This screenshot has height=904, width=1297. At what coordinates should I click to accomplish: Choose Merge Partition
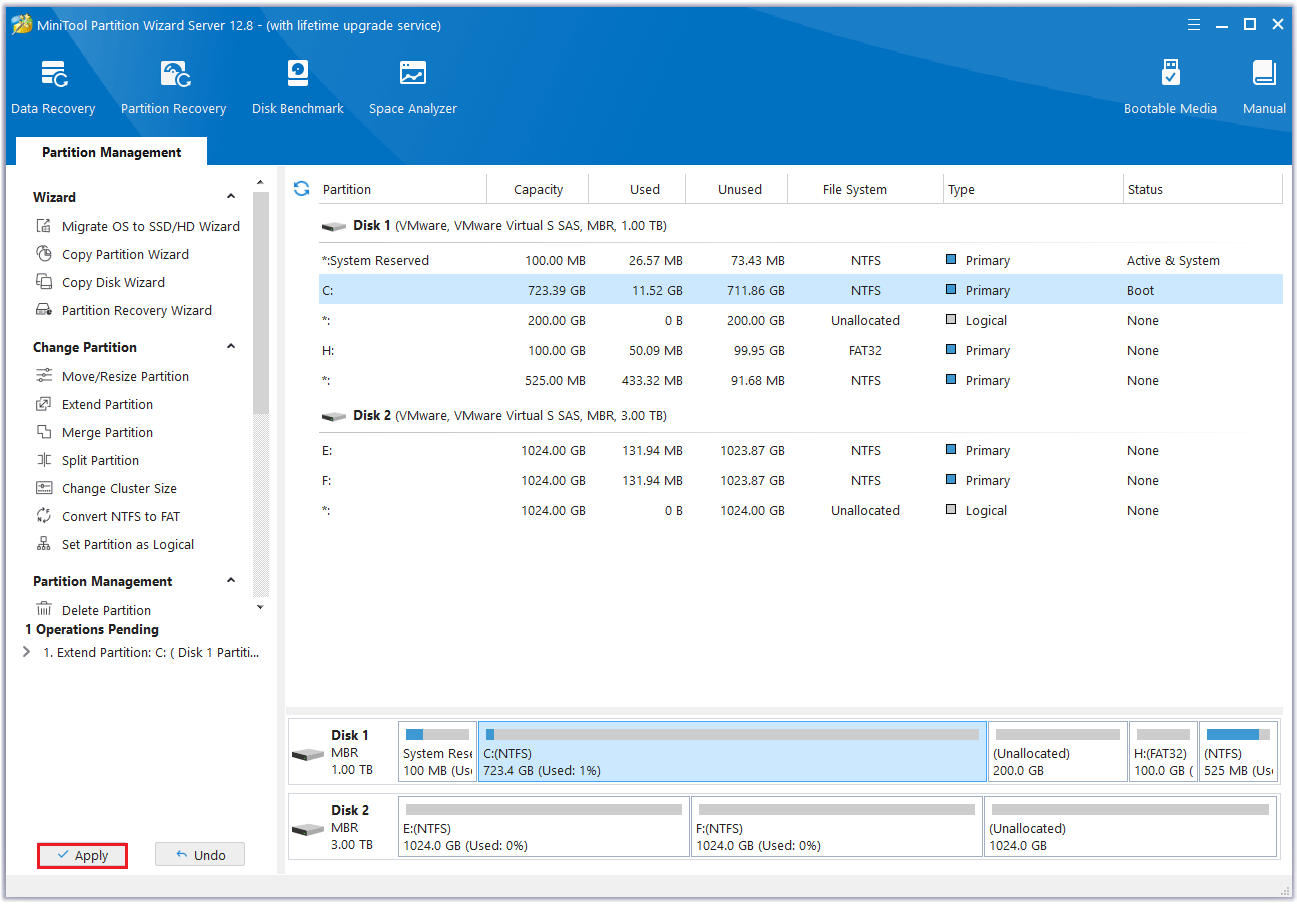click(x=94, y=432)
